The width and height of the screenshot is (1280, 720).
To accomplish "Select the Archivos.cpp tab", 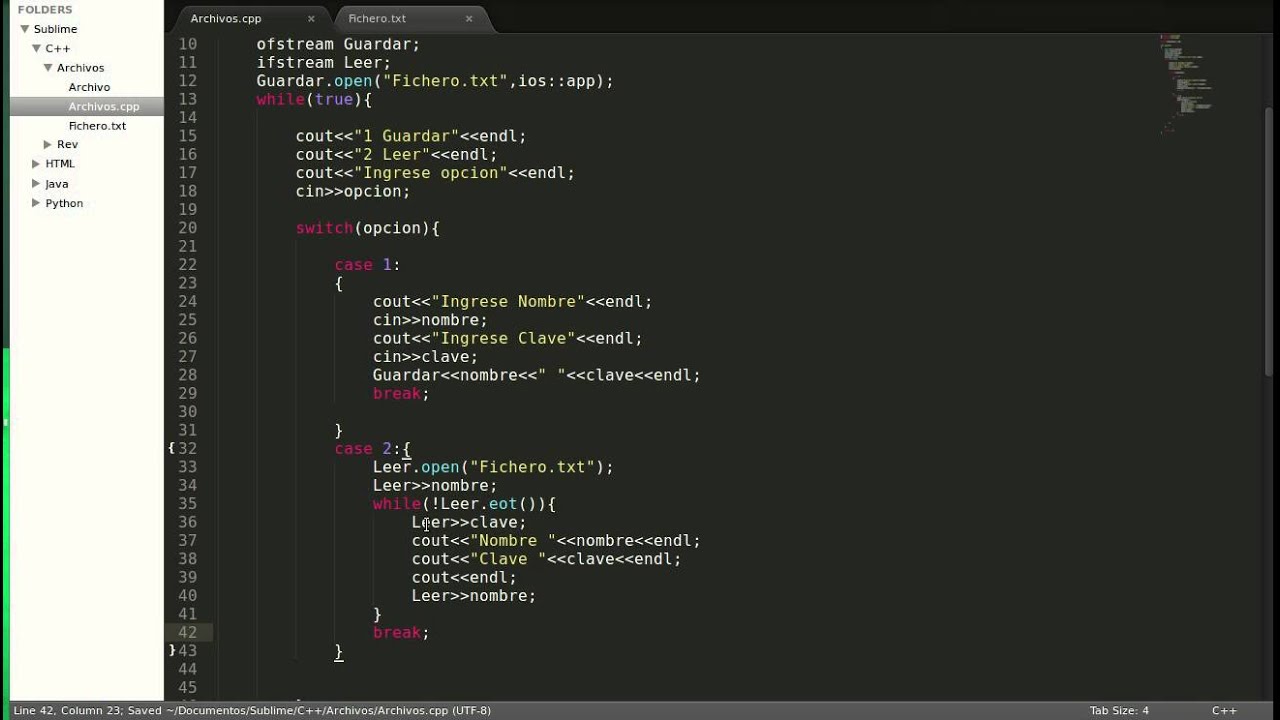I will [x=226, y=19].
